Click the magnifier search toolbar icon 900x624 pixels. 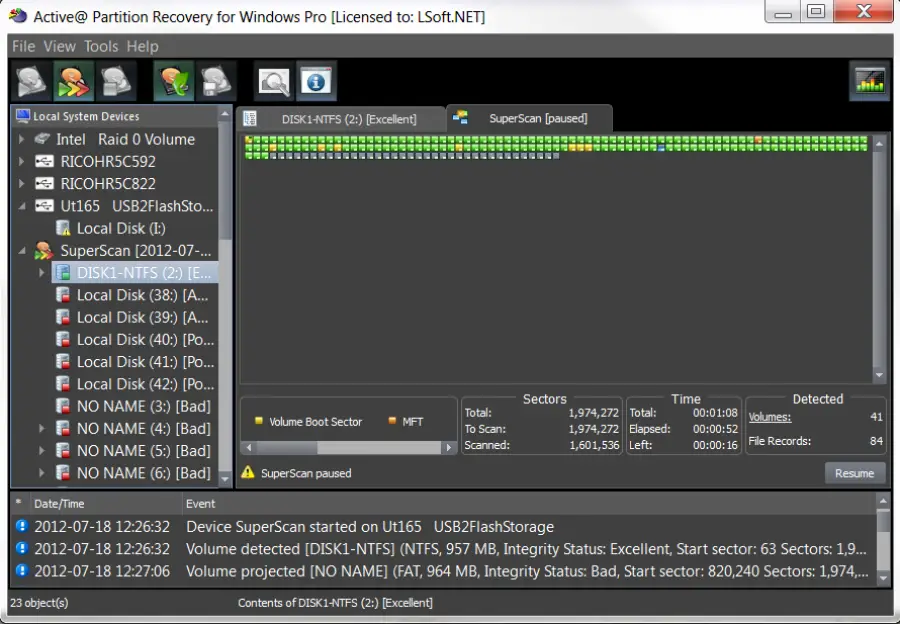pyautogui.click(x=273, y=81)
